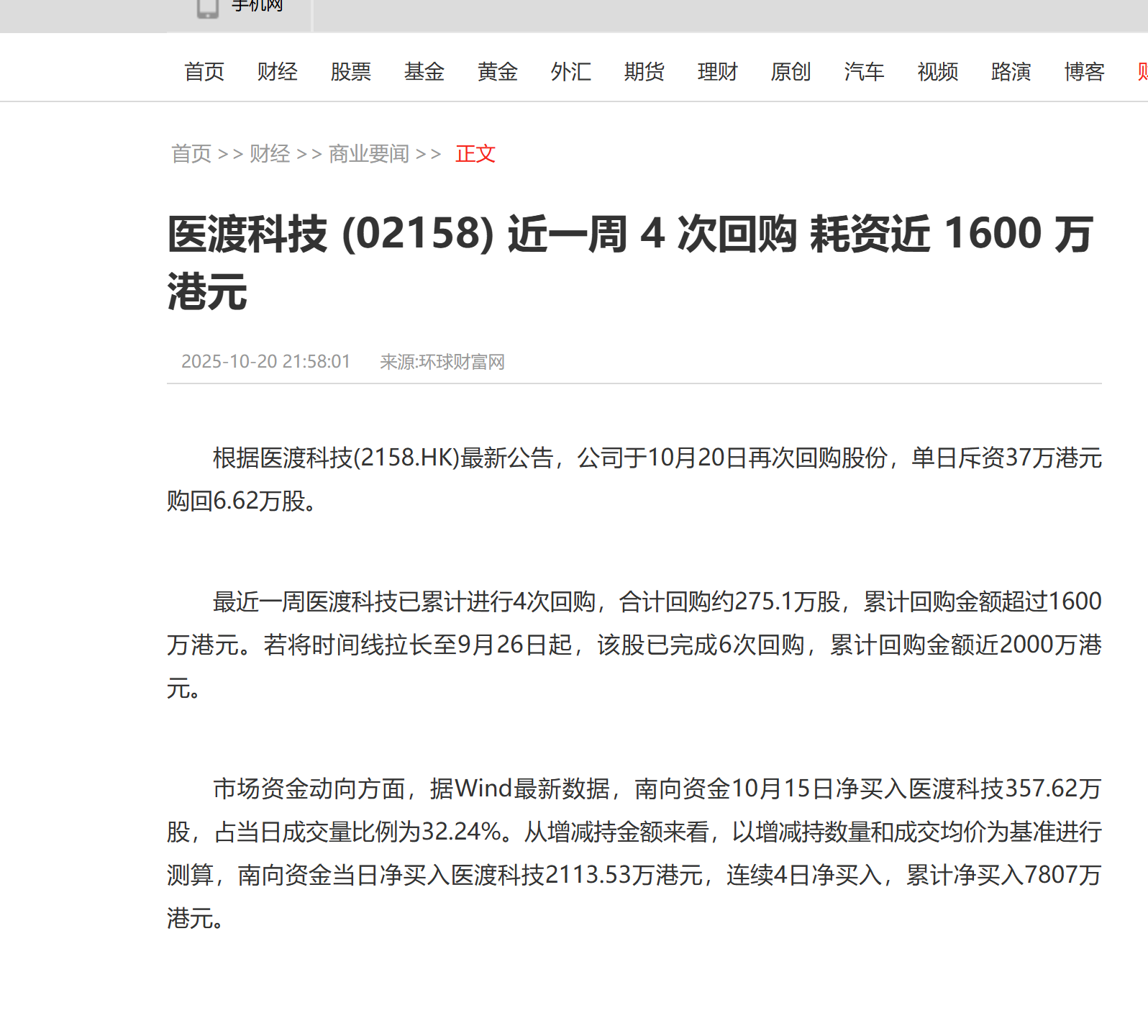The height and width of the screenshot is (1036, 1148).
Task: Select the 外汇 menu item
Action: coord(571,72)
